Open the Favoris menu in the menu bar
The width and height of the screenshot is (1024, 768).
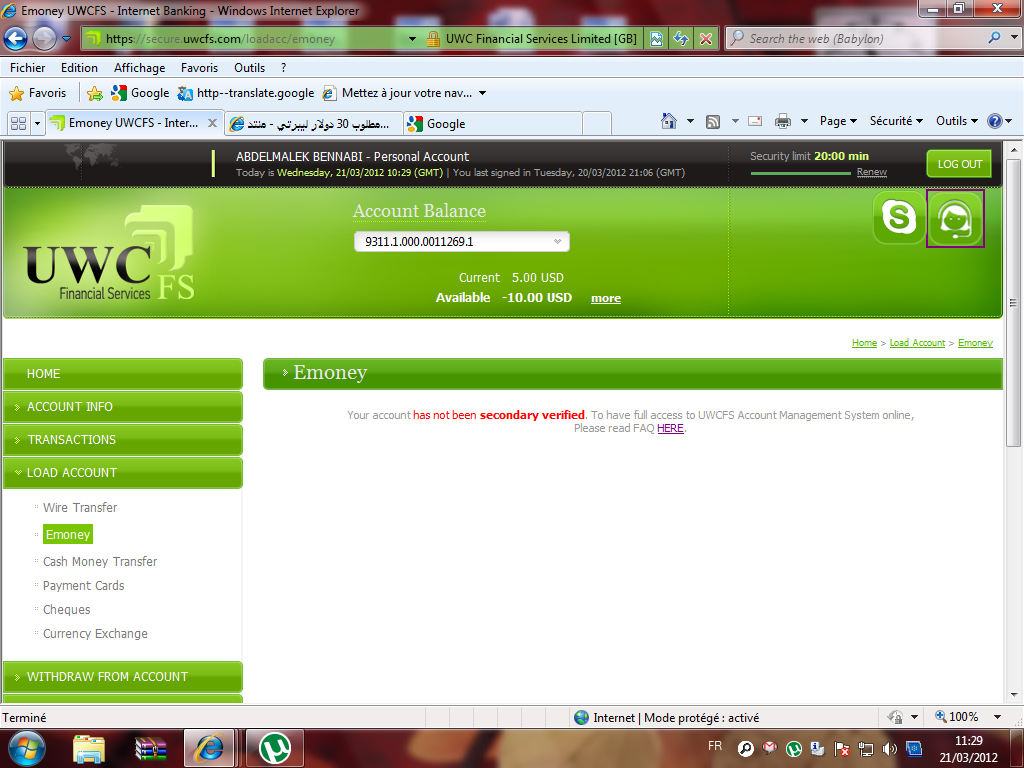pos(199,68)
